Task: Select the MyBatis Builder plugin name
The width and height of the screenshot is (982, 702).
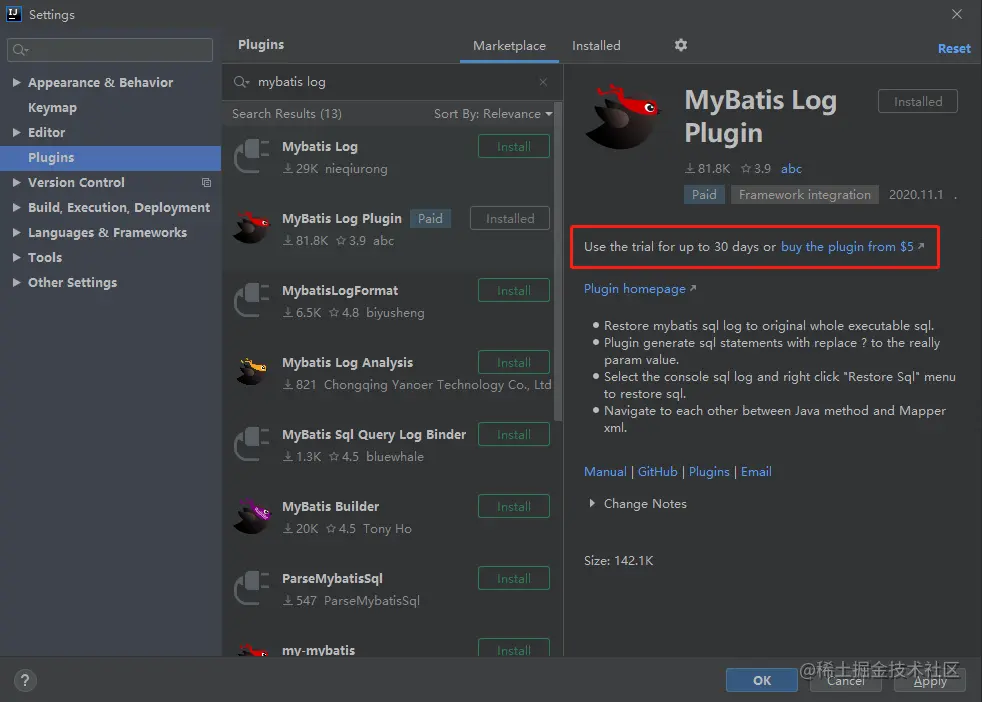Action: [x=330, y=507]
